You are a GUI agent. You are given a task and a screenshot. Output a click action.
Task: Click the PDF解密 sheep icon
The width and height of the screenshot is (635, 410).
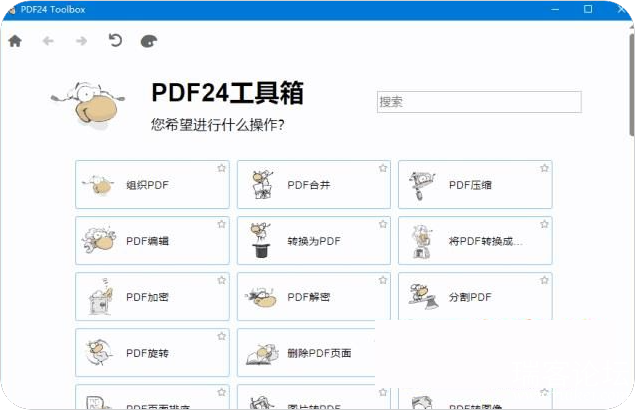[261, 298]
